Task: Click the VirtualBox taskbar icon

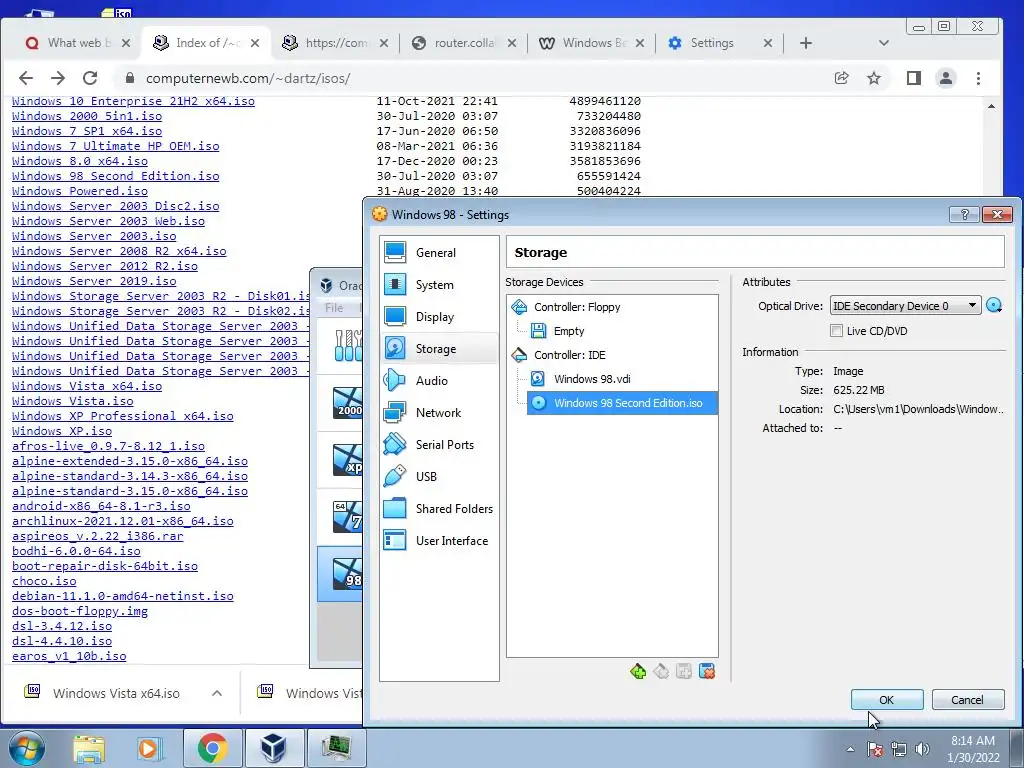Action: point(273,749)
